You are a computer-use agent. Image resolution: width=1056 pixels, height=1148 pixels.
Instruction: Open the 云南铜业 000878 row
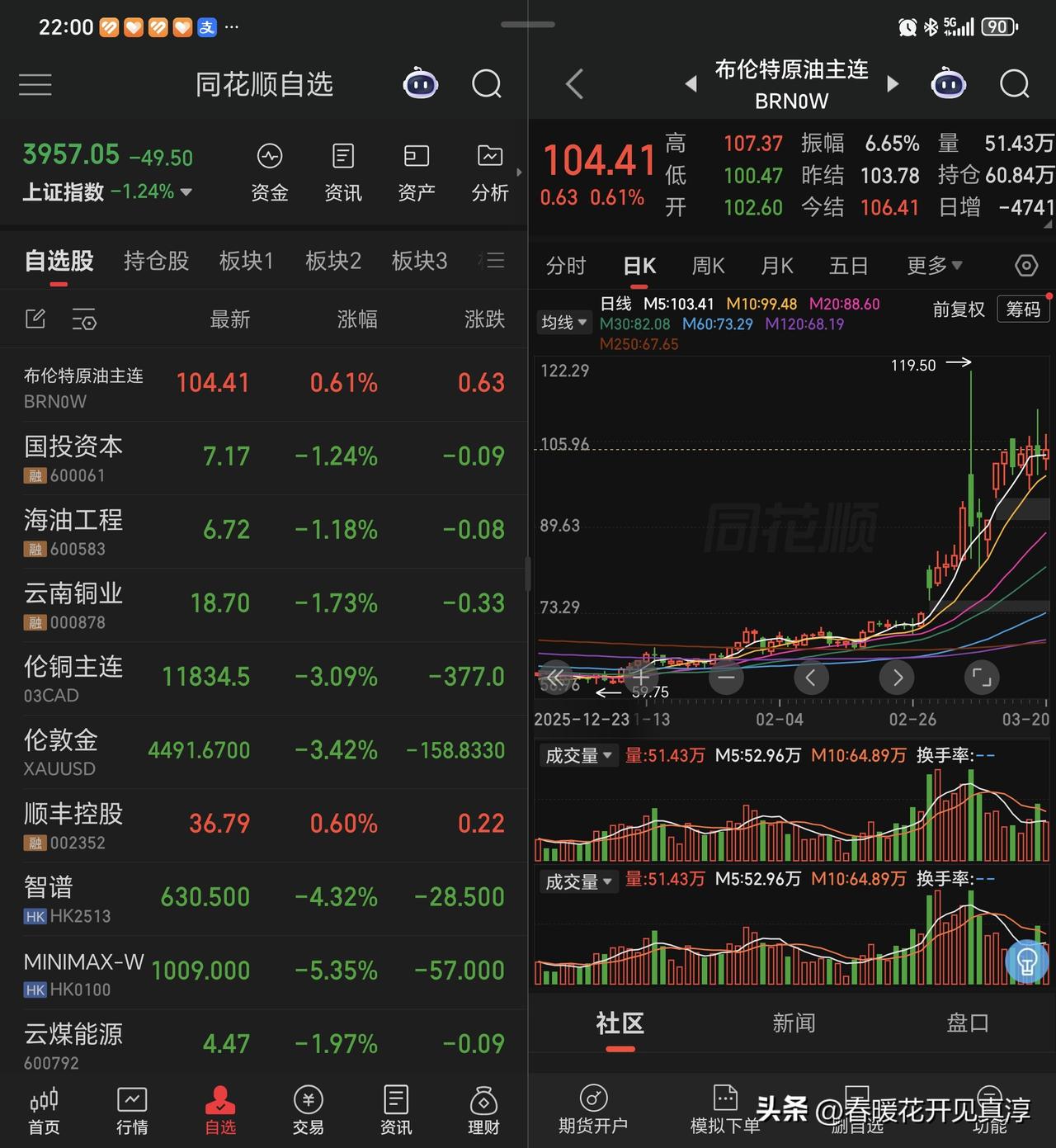264,605
